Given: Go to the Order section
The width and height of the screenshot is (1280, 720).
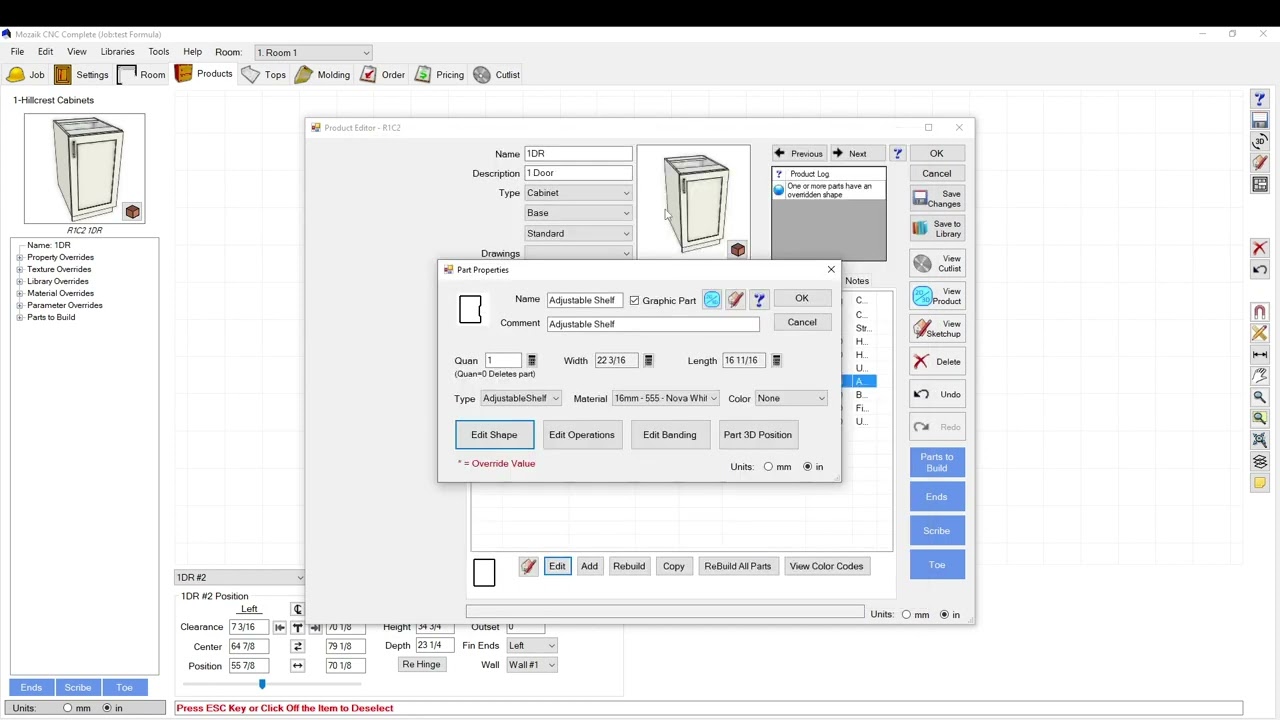Looking at the screenshot, I should 383,75.
